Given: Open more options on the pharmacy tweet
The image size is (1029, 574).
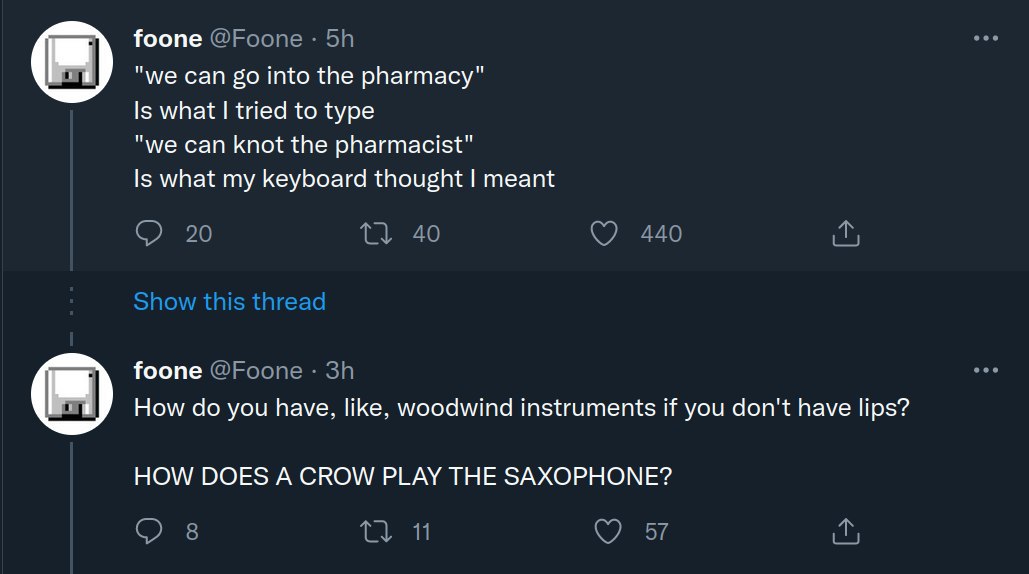Looking at the screenshot, I should pos(985,38).
